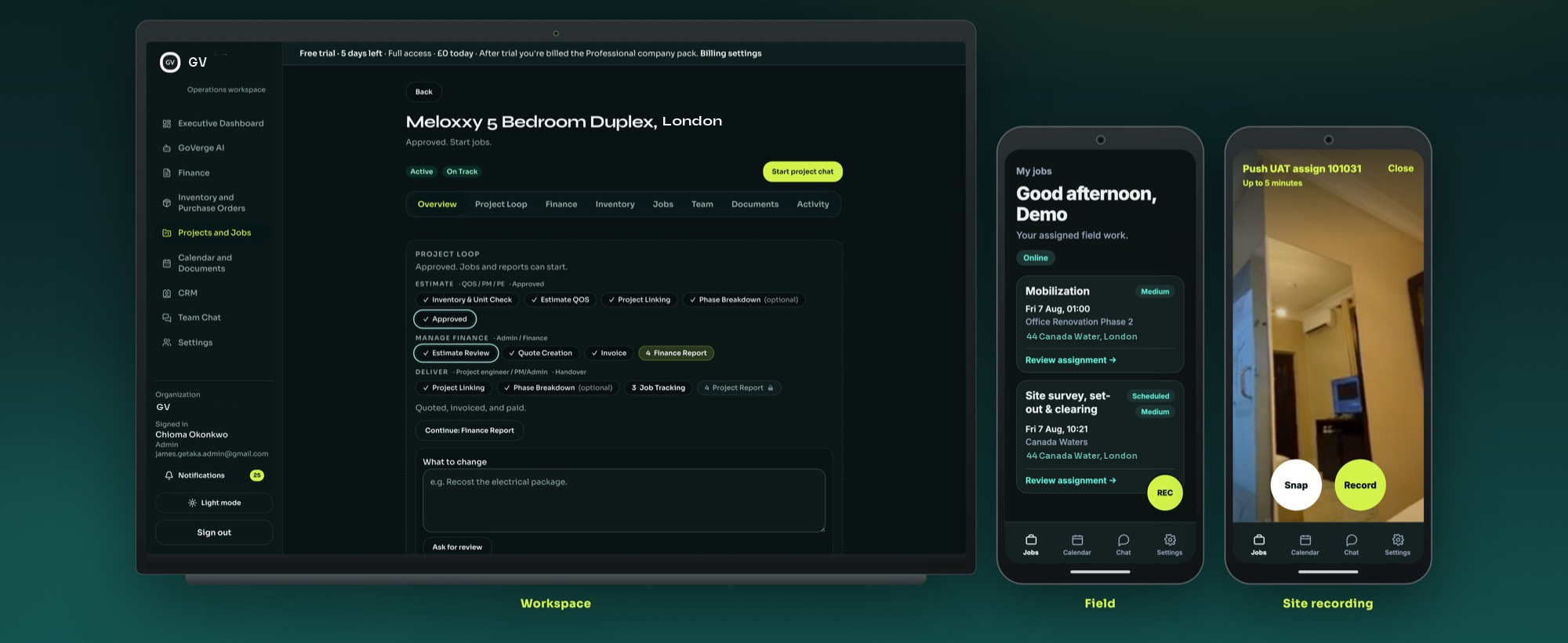Screen dimensions: 1568x643
Task: Click the Back button
Action: (x=423, y=92)
